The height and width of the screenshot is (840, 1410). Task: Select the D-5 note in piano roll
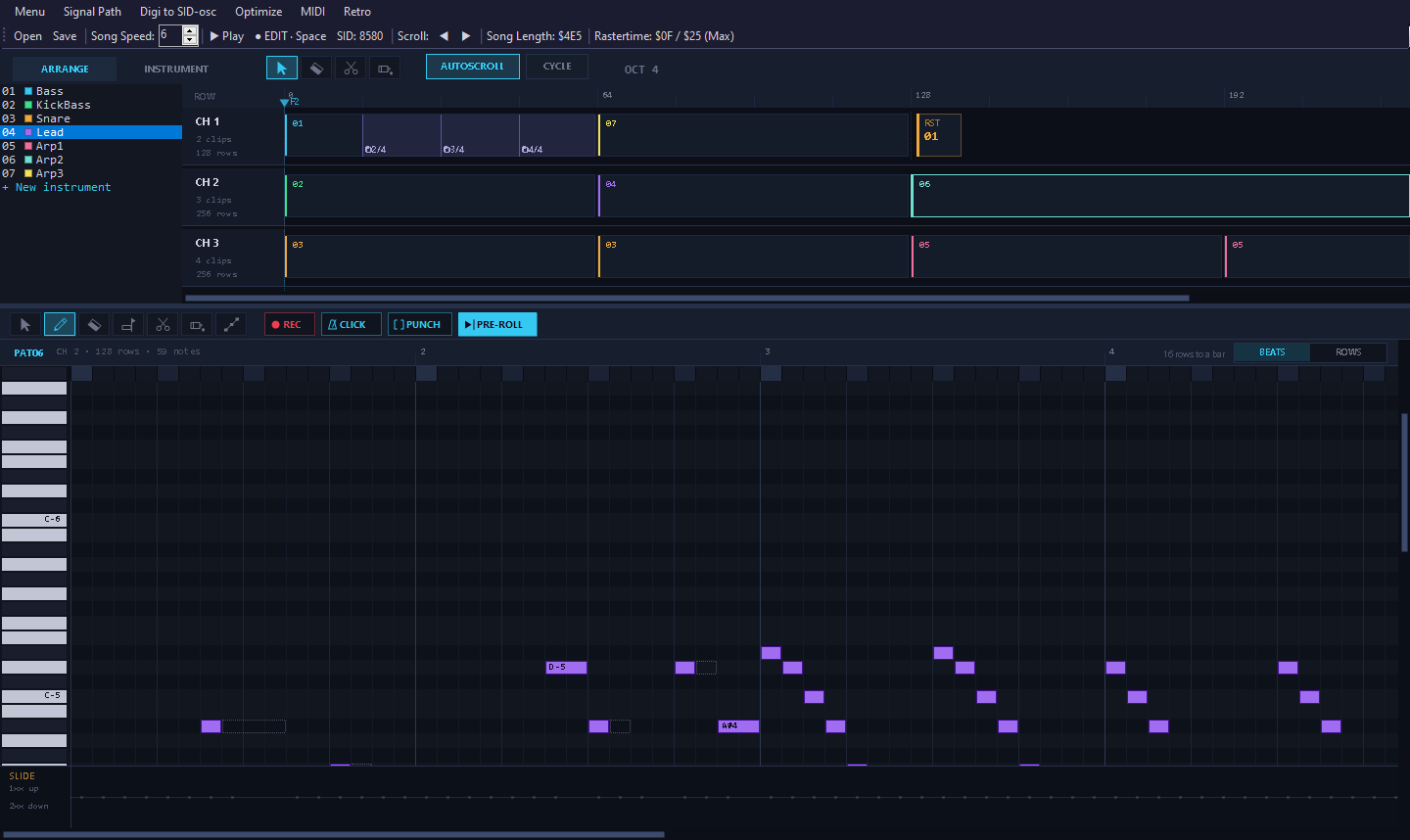pos(566,668)
